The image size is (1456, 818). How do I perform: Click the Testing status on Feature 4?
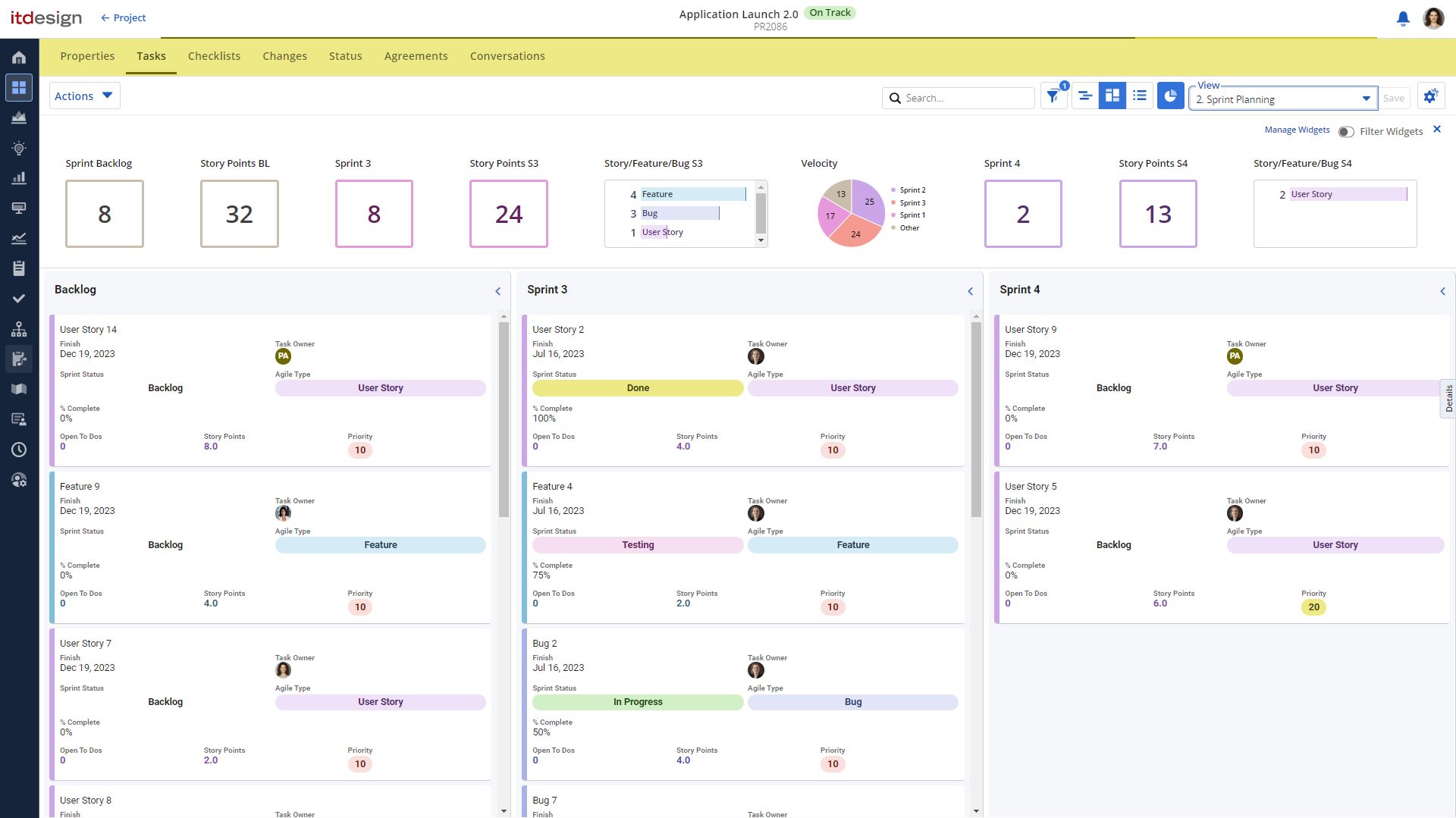638,545
